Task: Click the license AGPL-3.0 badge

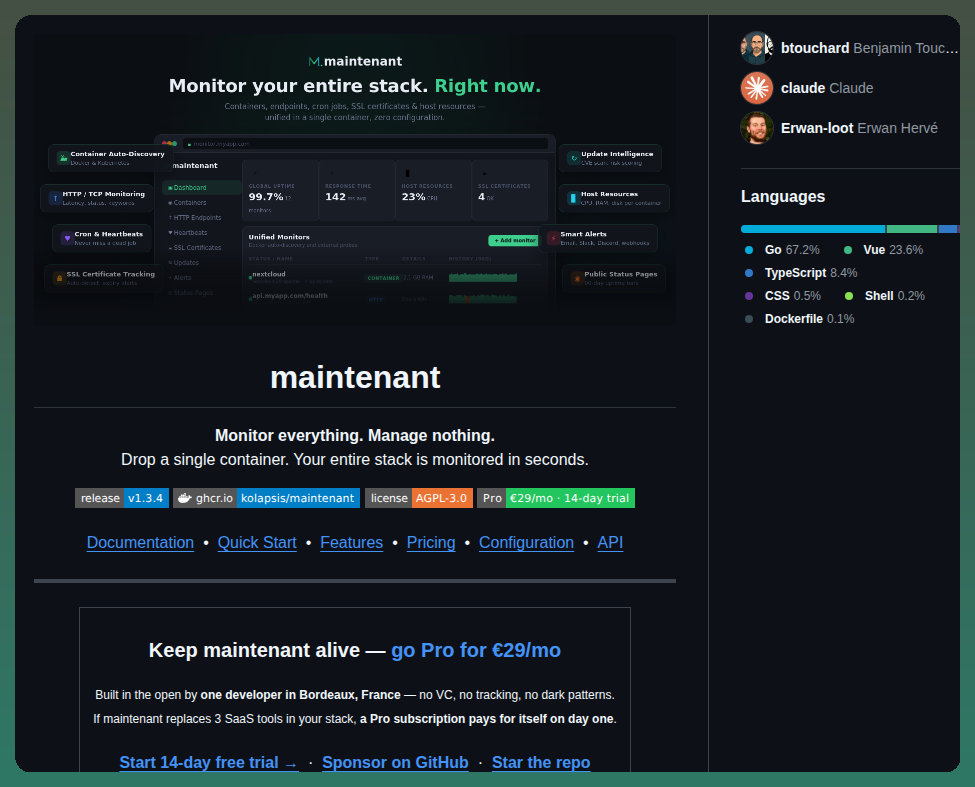Action: 418,498
